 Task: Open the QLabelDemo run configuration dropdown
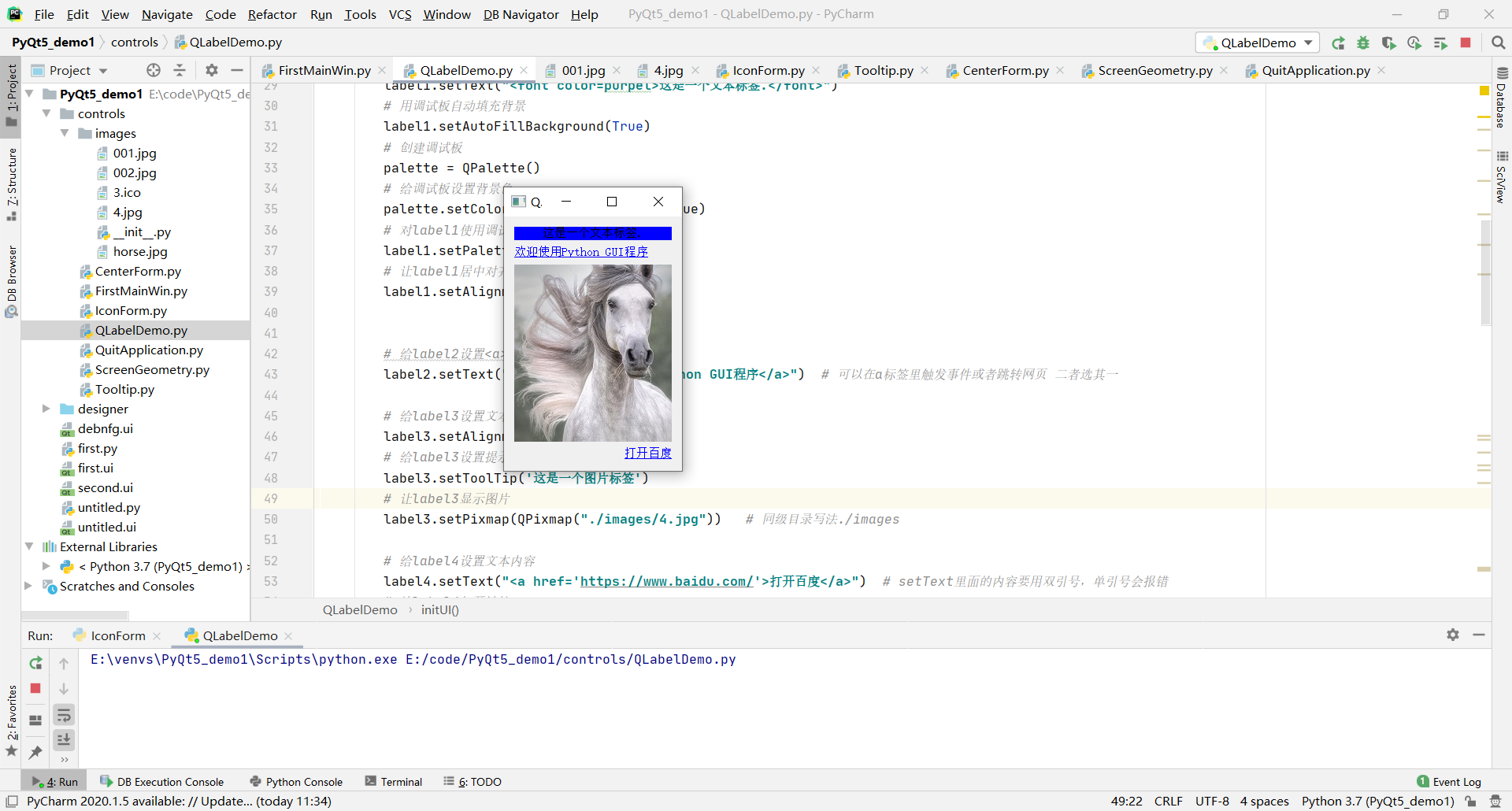pyautogui.click(x=1258, y=43)
